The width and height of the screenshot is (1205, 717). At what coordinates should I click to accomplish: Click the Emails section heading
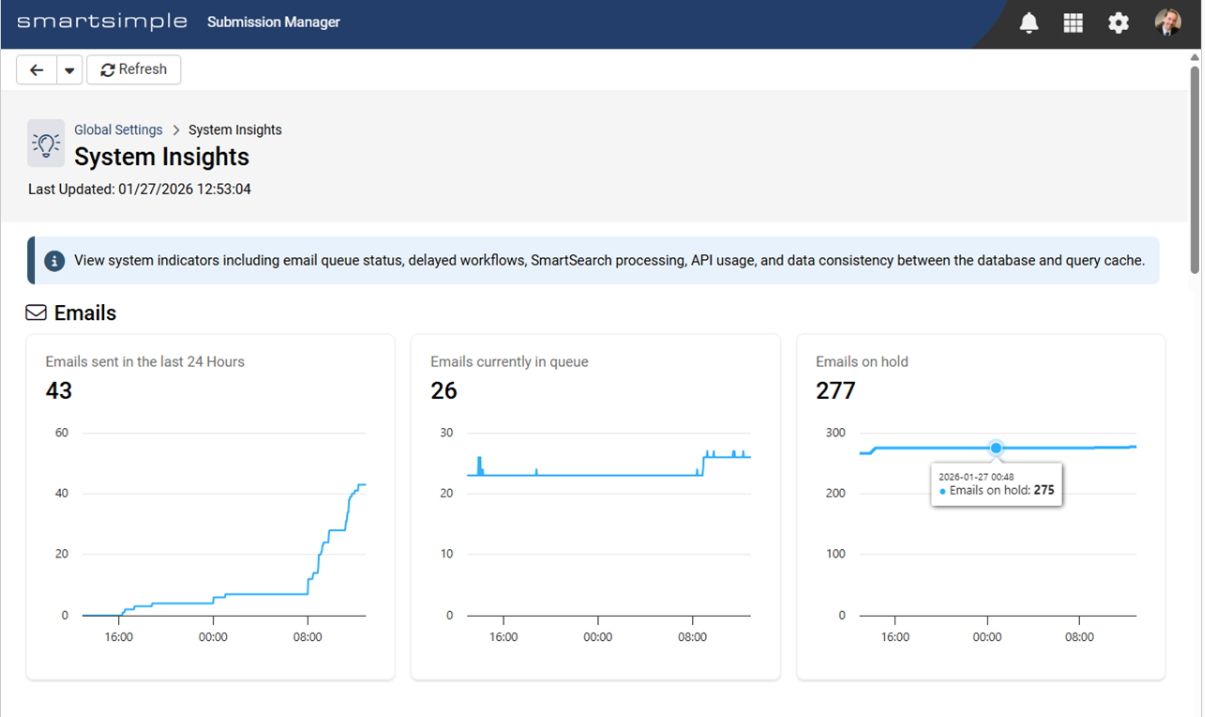click(85, 313)
